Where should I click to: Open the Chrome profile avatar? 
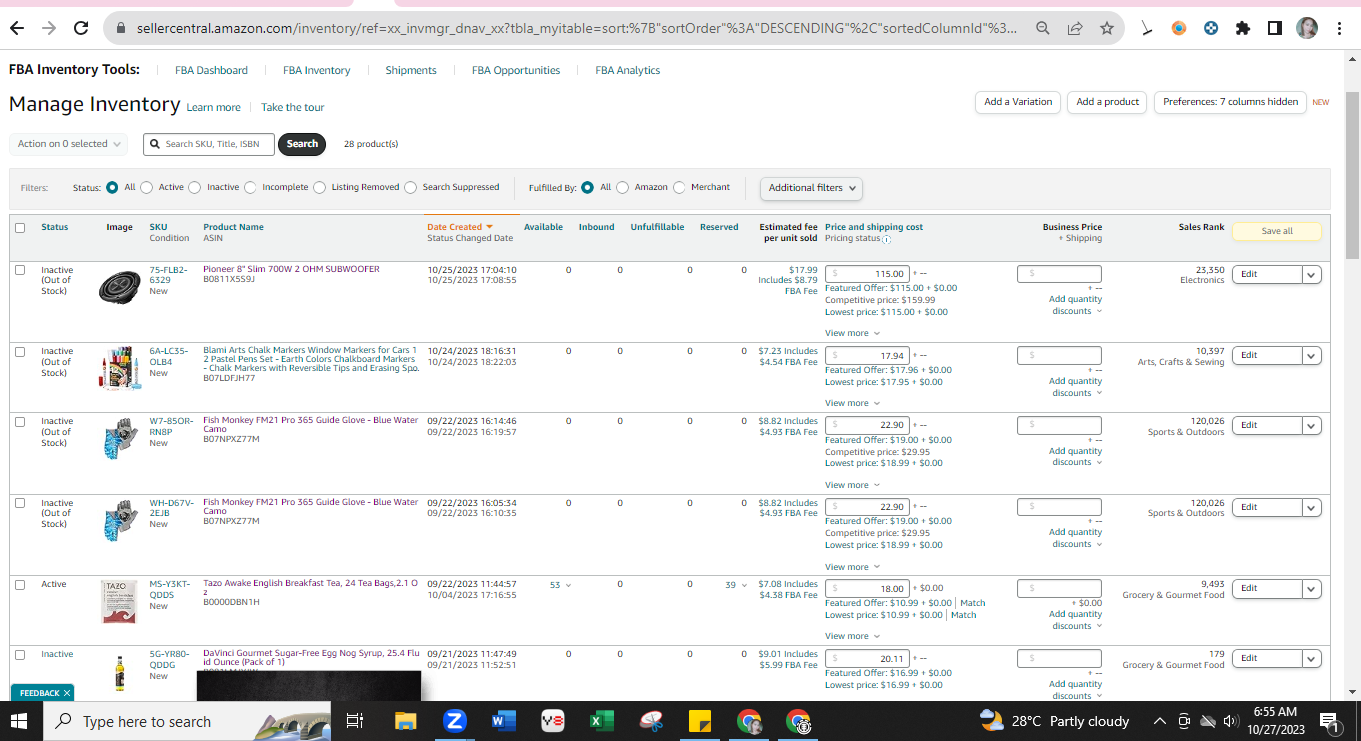pos(1307,29)
